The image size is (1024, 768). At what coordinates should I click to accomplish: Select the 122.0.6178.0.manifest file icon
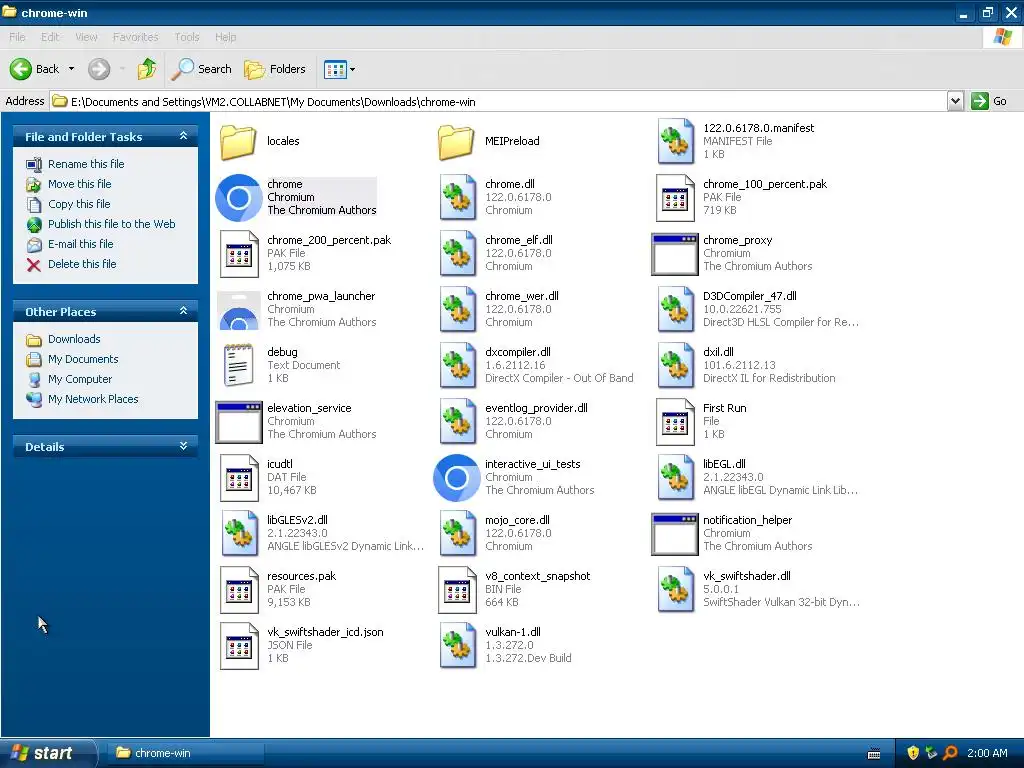pos(675,141)
